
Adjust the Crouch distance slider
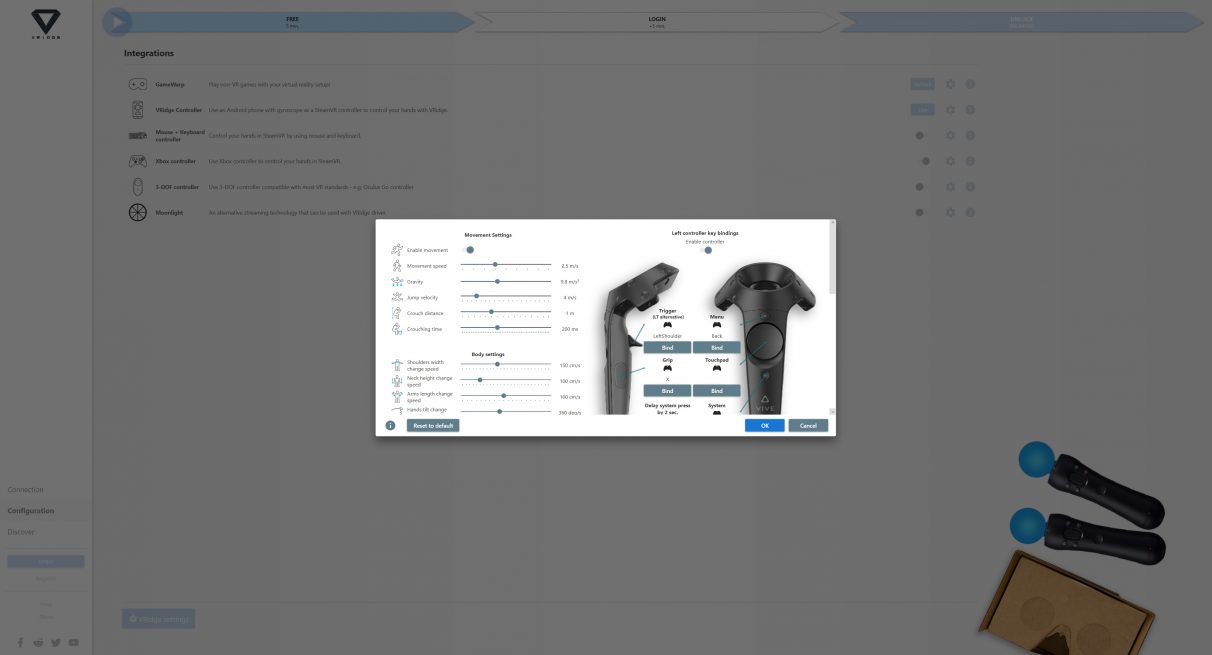(505, 312)
